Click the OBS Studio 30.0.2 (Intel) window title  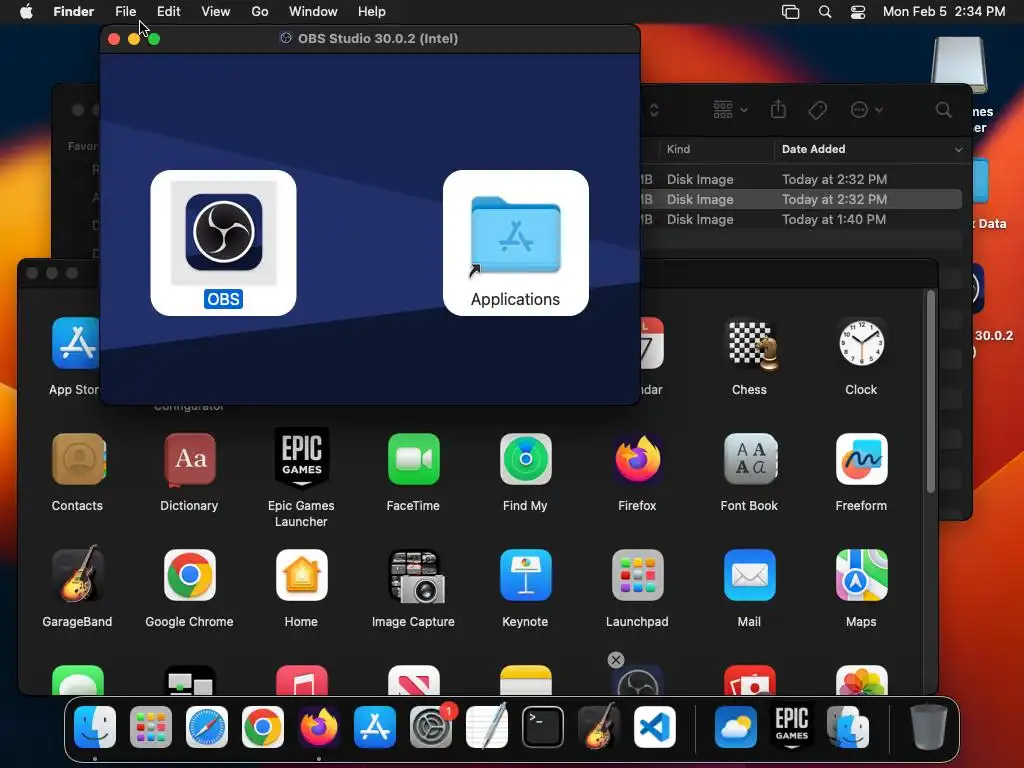coord(377,39)
